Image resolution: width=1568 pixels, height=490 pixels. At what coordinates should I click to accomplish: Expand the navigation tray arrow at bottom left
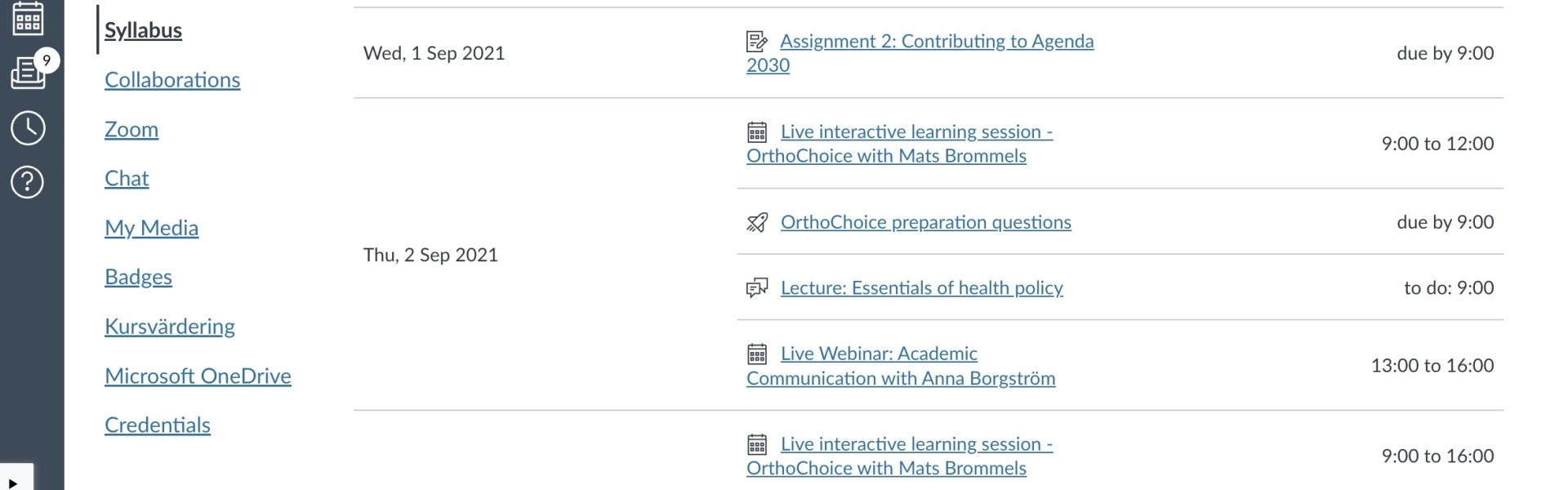point(14,482)
